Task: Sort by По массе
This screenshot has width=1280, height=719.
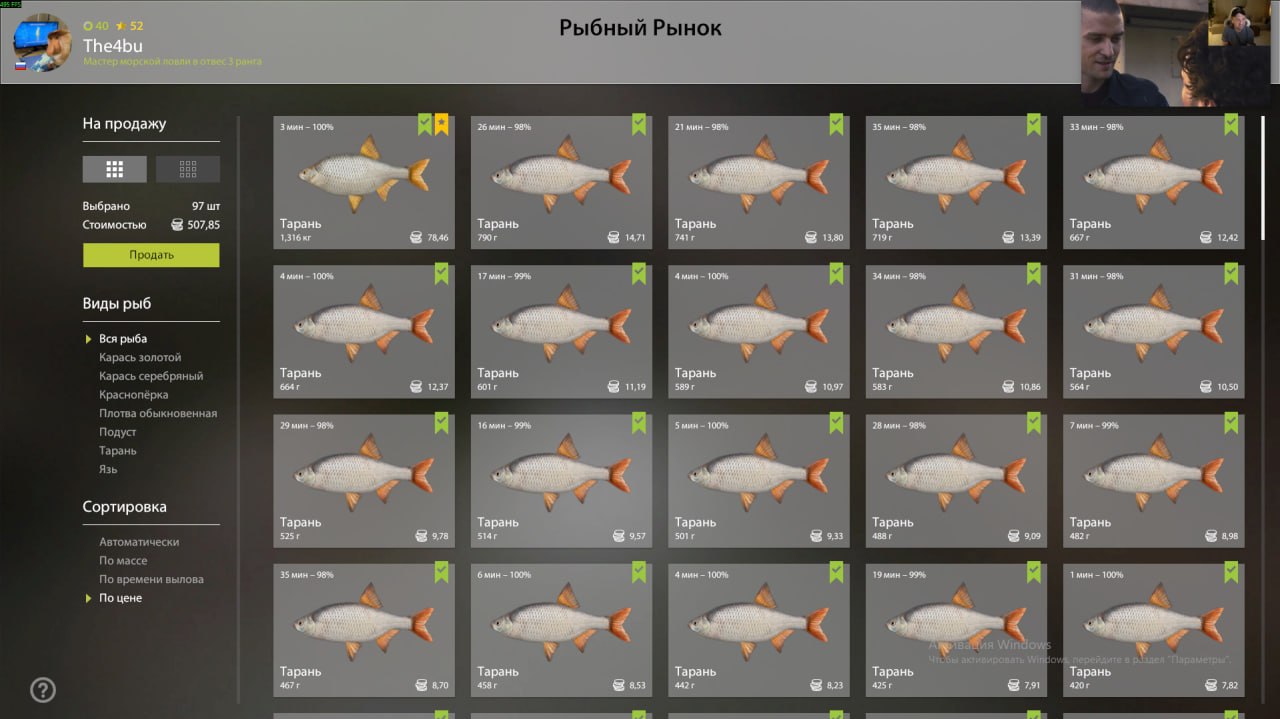Action: coord(123,561)
